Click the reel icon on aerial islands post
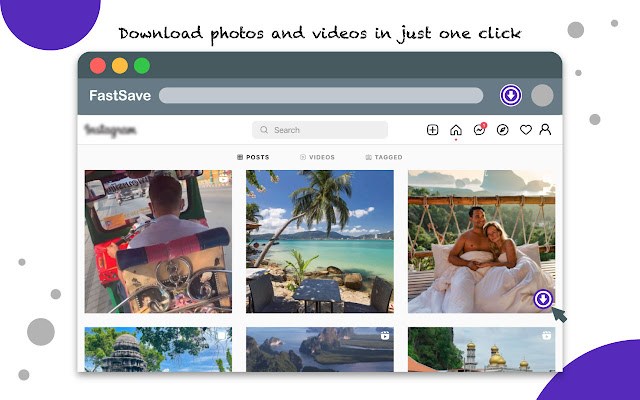 (384, 336)
